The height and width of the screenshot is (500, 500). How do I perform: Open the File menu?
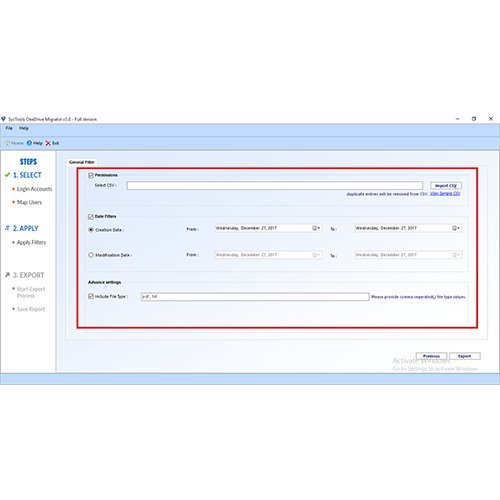click(x=9, y=128)
